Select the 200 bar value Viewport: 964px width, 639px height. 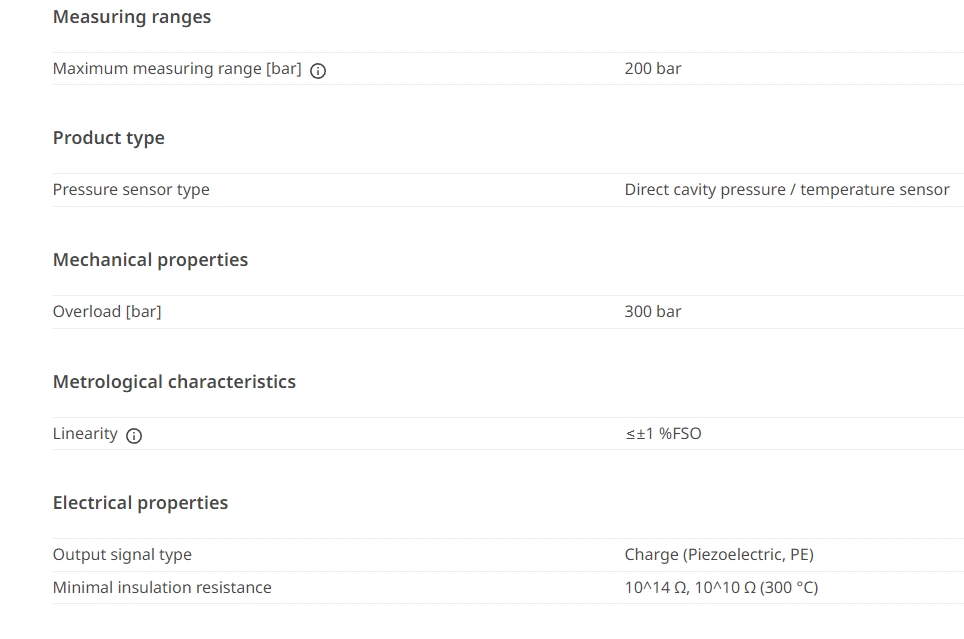[x=653, y=68]
